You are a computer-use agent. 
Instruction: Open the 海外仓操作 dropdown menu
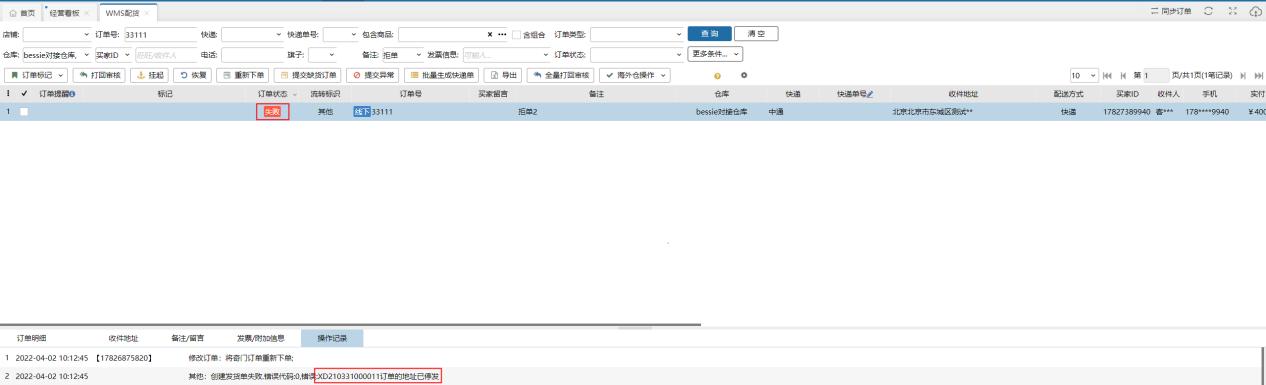pyautogui.click(x=636, y=75)
